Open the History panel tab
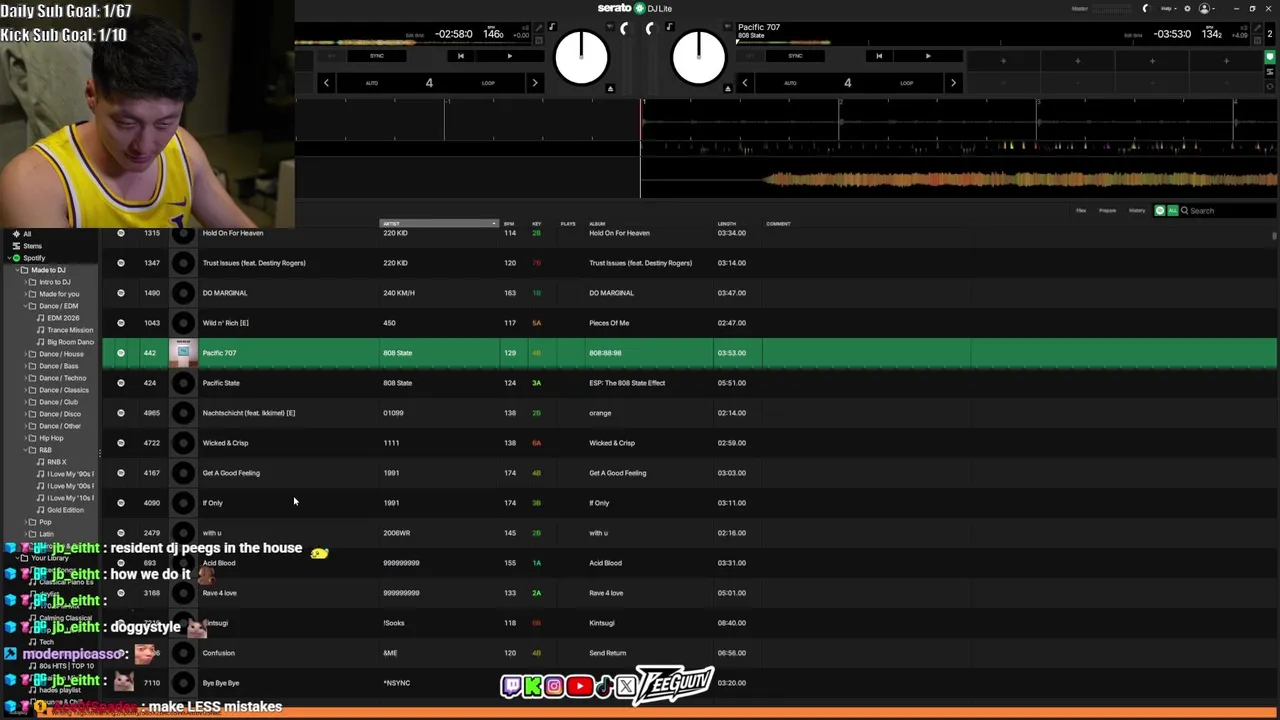 1137,210
